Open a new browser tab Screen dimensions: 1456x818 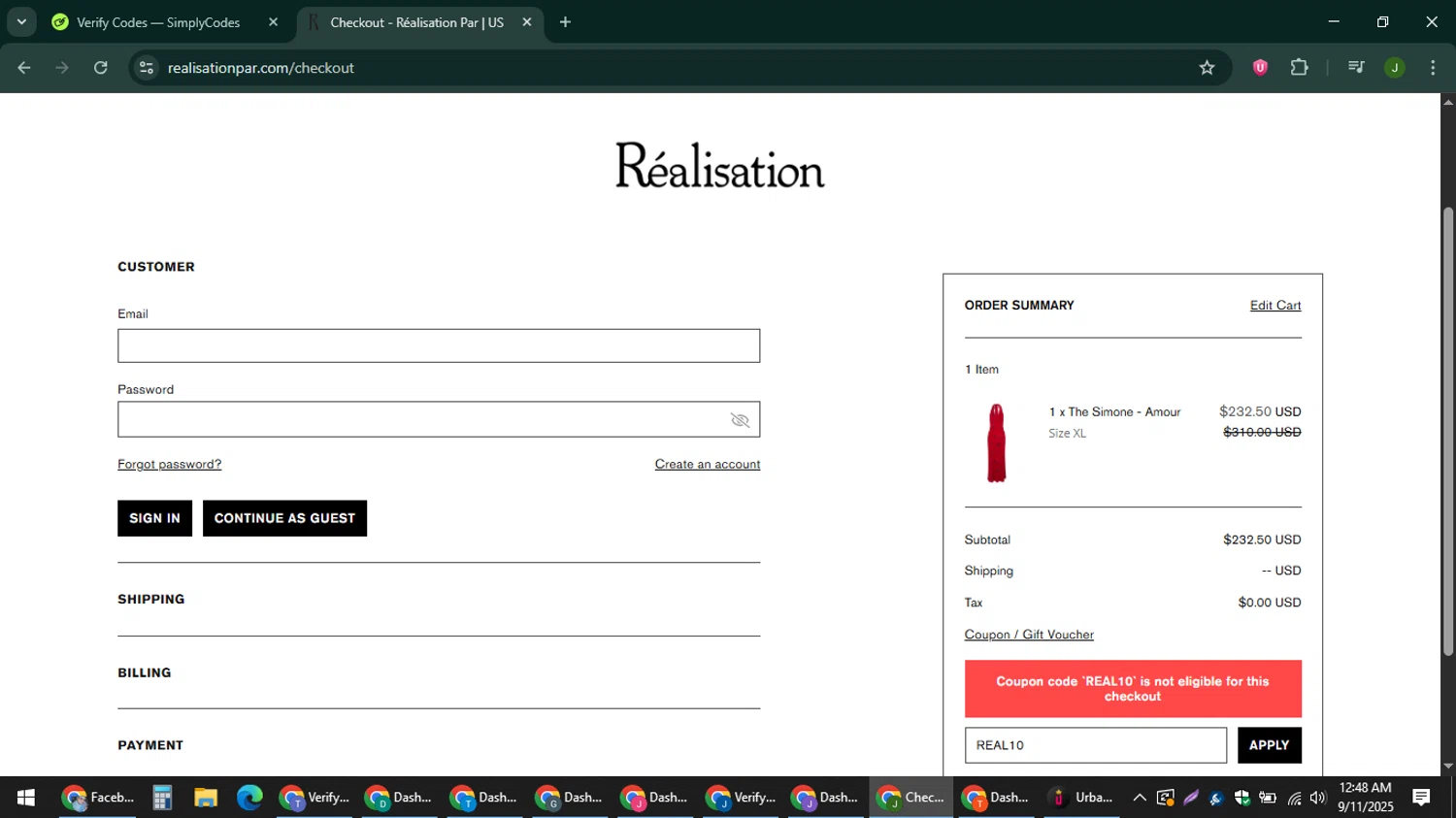coord(565,22)
